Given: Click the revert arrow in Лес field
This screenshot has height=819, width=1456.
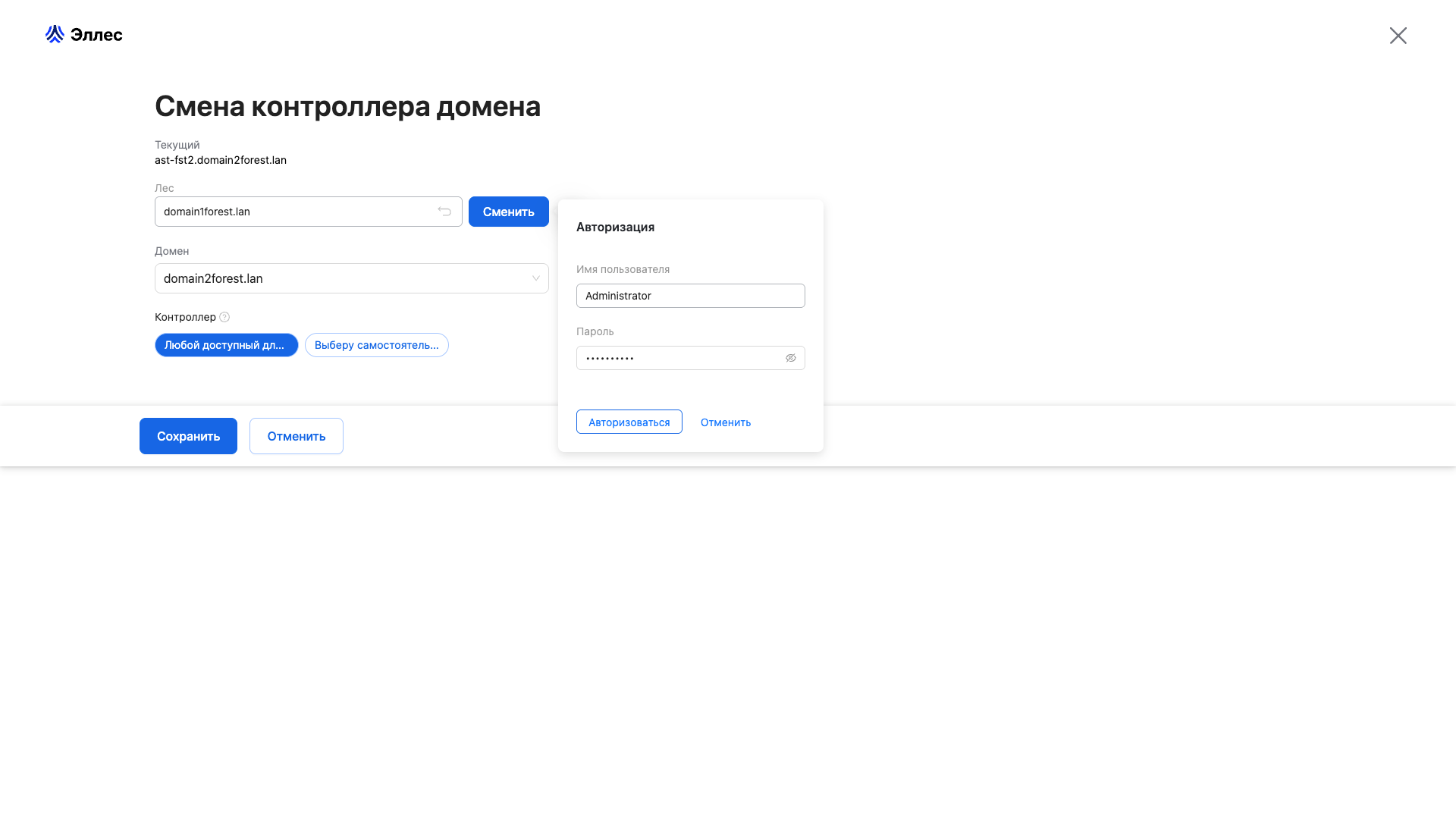Looking at the screenshot, I should click(444, 212).
